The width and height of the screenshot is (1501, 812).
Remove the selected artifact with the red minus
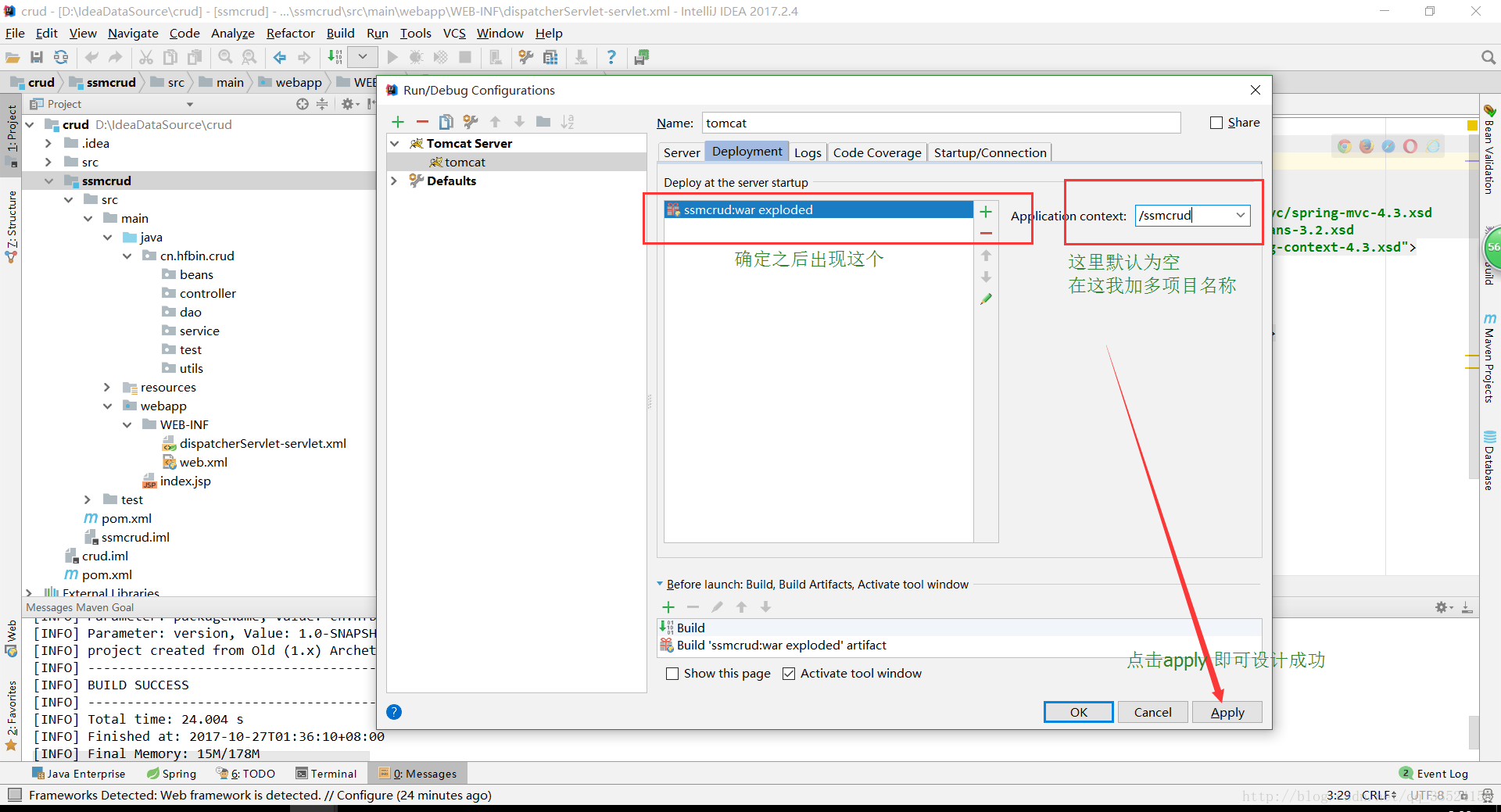(x=986, y=234)
